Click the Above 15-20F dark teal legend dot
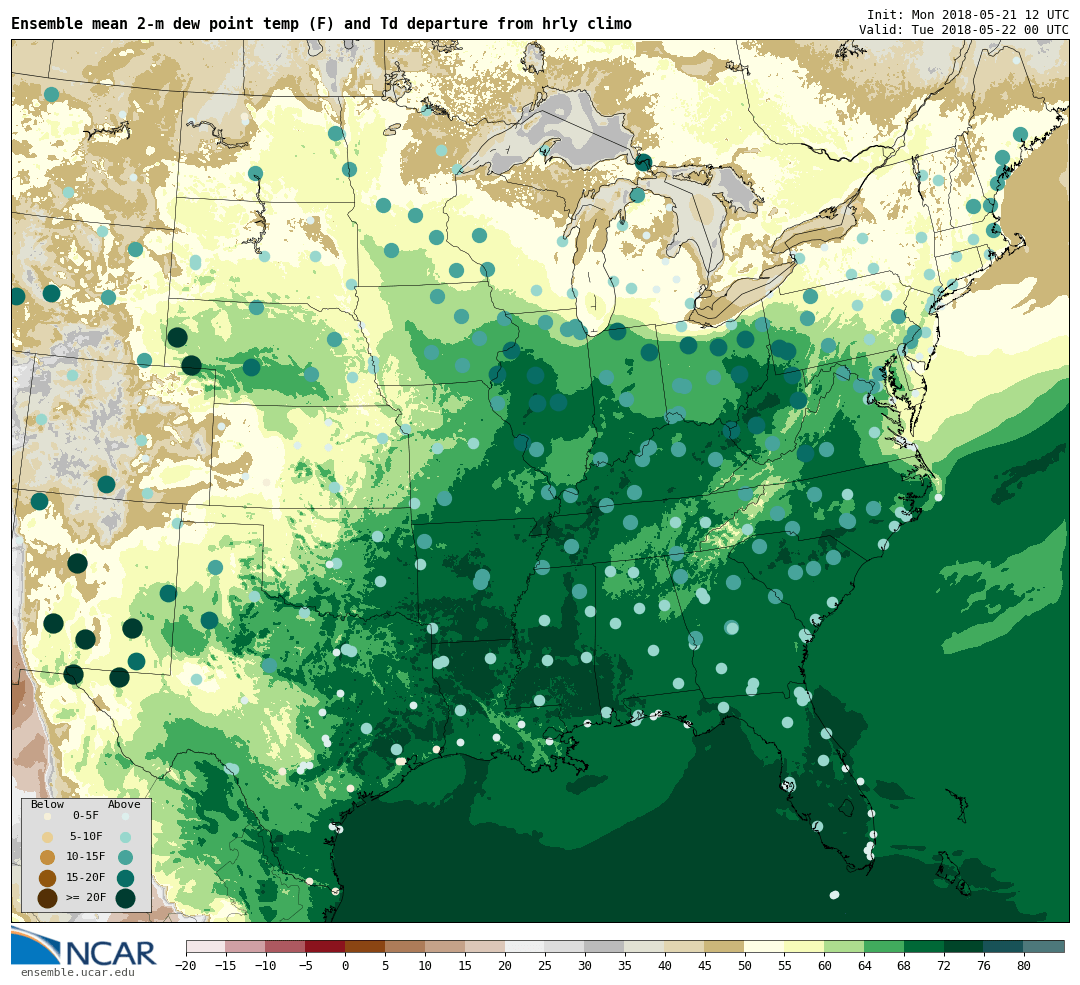The width and height of the screenshot is (1080, 985). 125,878
